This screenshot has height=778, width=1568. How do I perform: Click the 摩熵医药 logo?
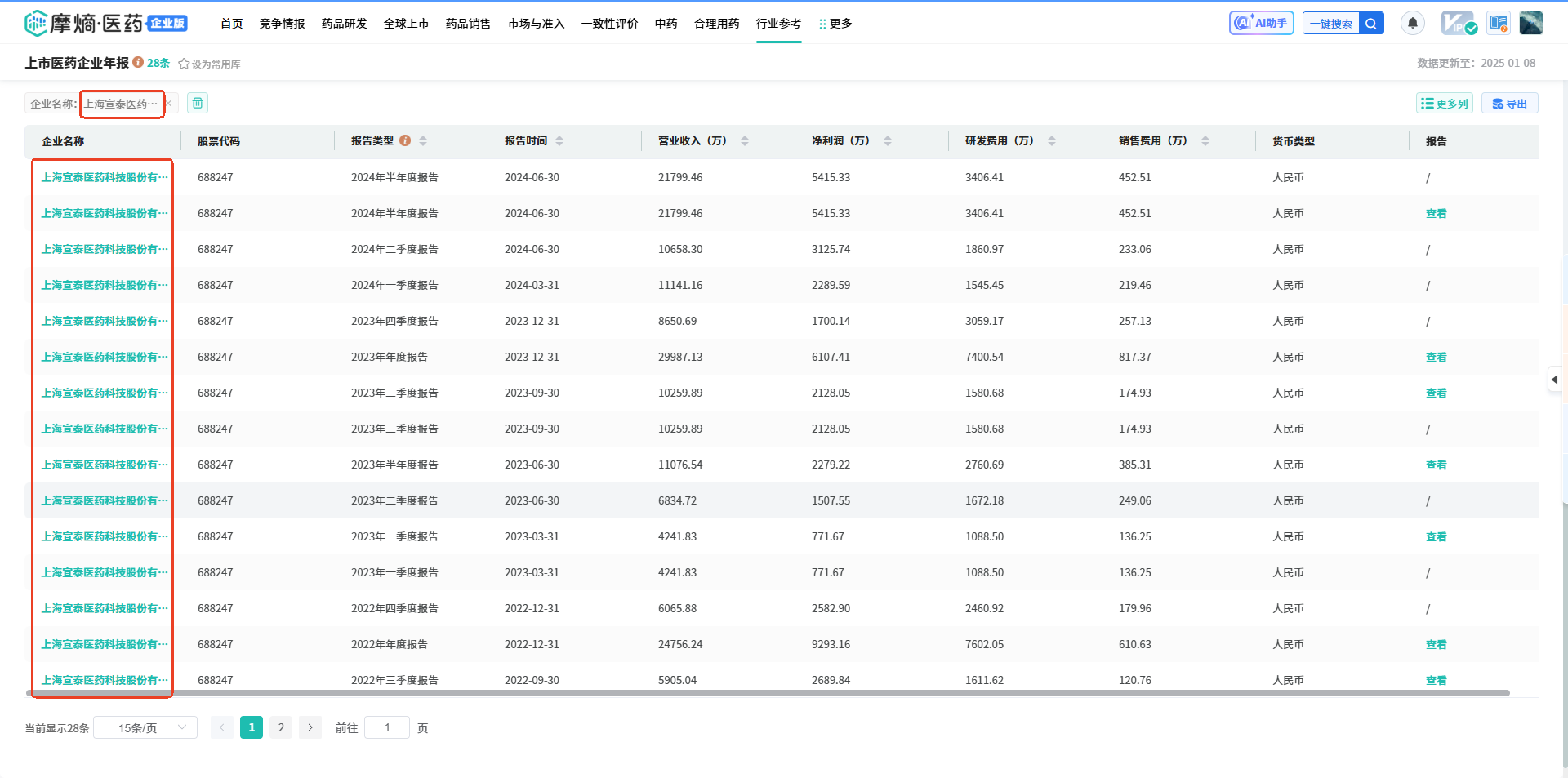[x=106, y=23]
